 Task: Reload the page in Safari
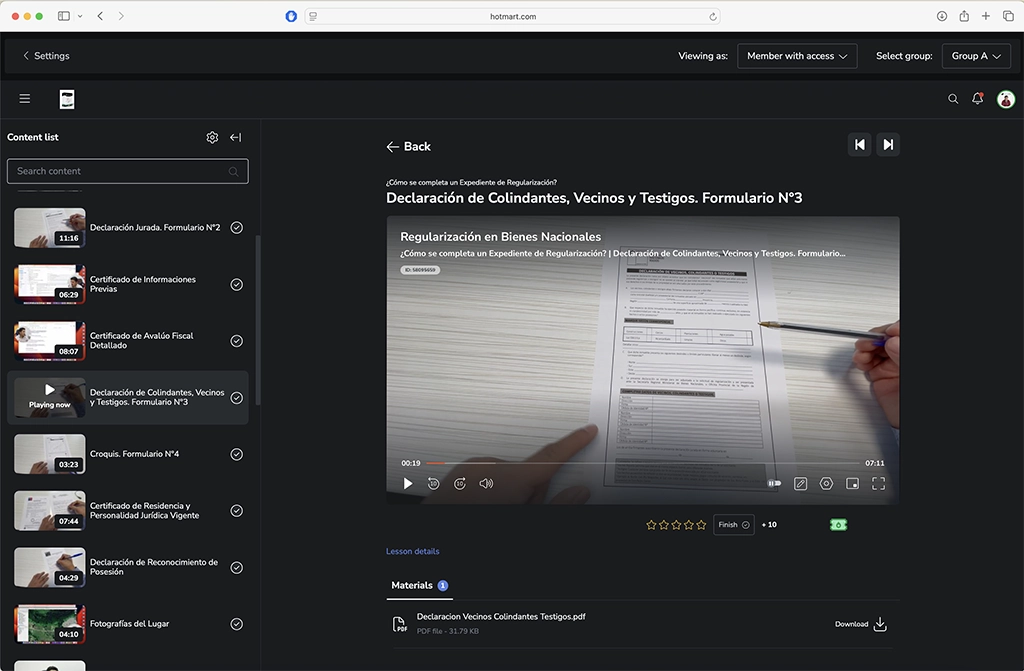pyautogui.click(x=712, y=16)
